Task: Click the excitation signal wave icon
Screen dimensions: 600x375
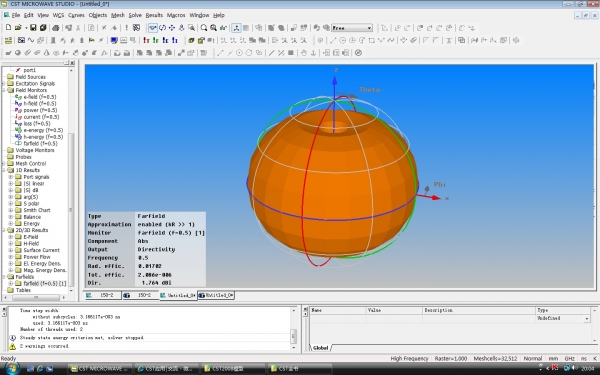Action: [31, 40]
